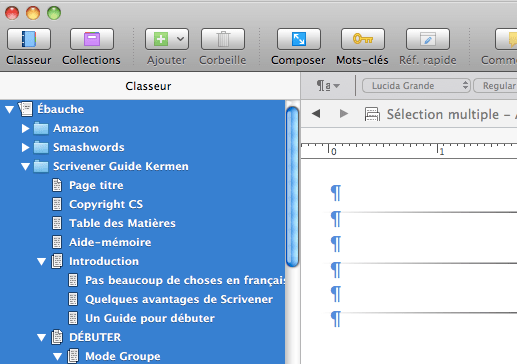Click the binder vertical scrollbar thumb
517x364 pixels.
pos(292,187)
